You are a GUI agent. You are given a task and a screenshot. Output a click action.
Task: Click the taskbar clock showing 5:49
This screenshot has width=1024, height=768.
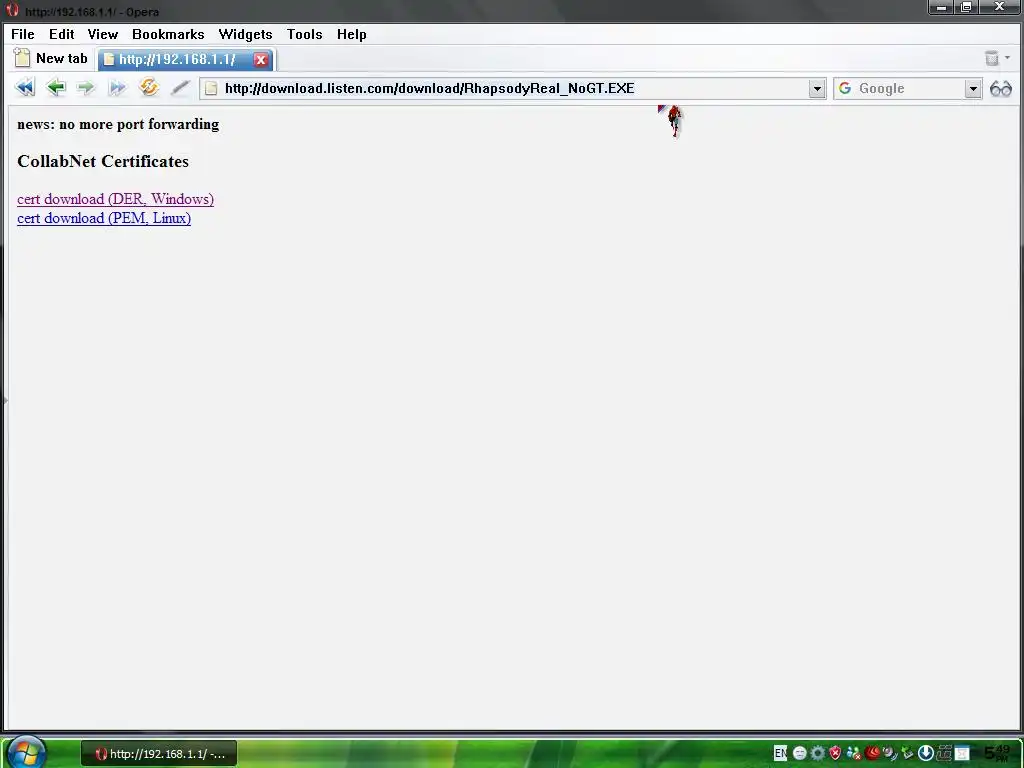coord(997,753)
